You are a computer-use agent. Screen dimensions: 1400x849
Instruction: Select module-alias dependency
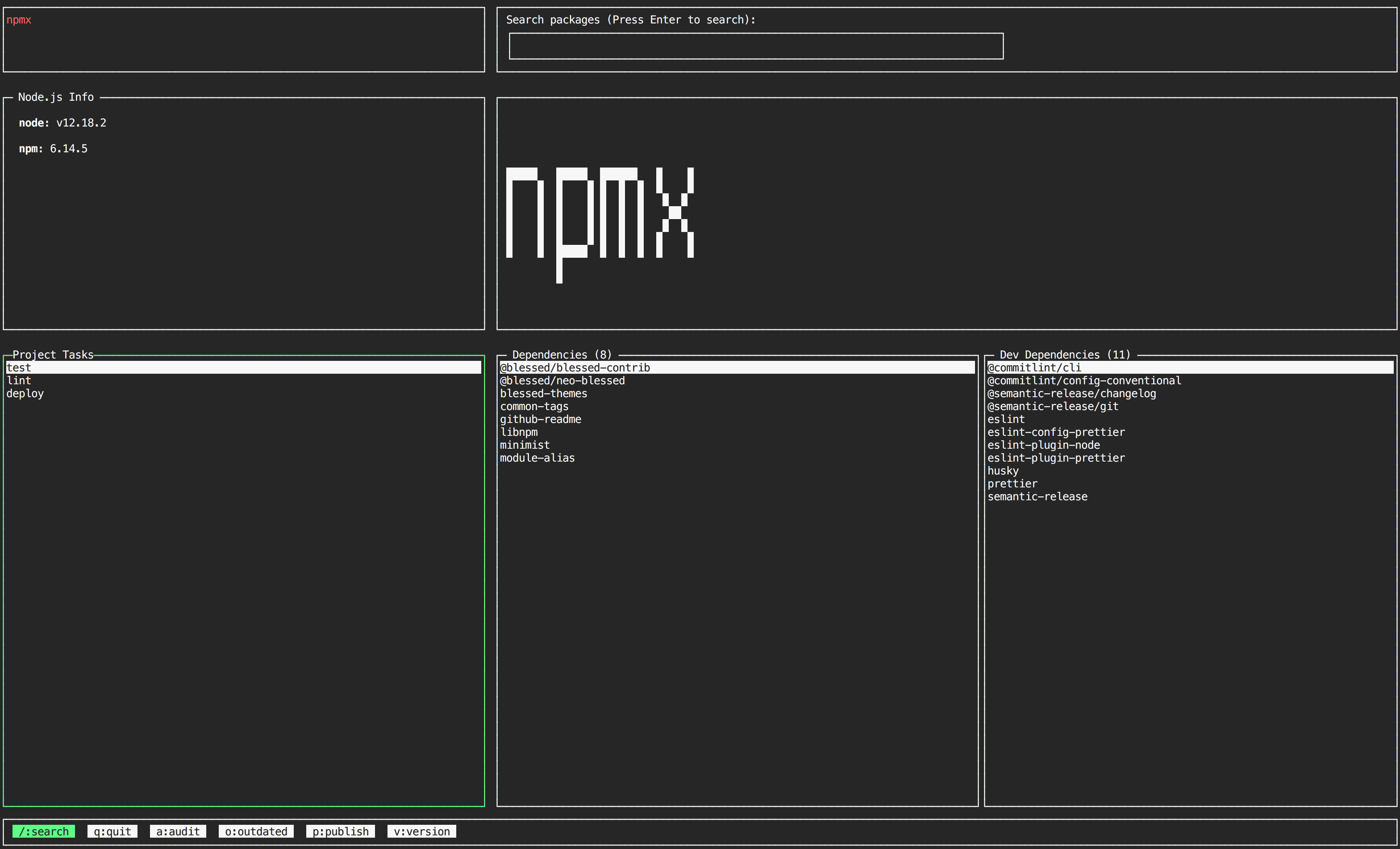tap(537, 458)
